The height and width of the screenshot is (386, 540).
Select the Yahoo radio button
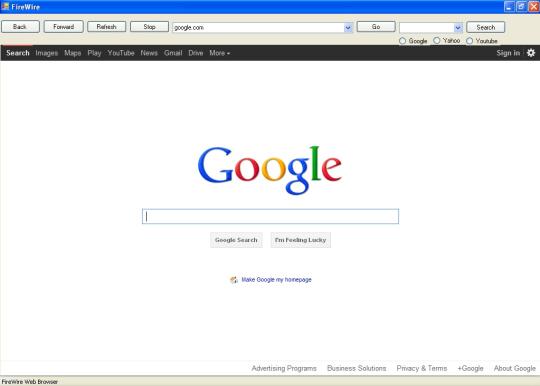pos(437,41)
